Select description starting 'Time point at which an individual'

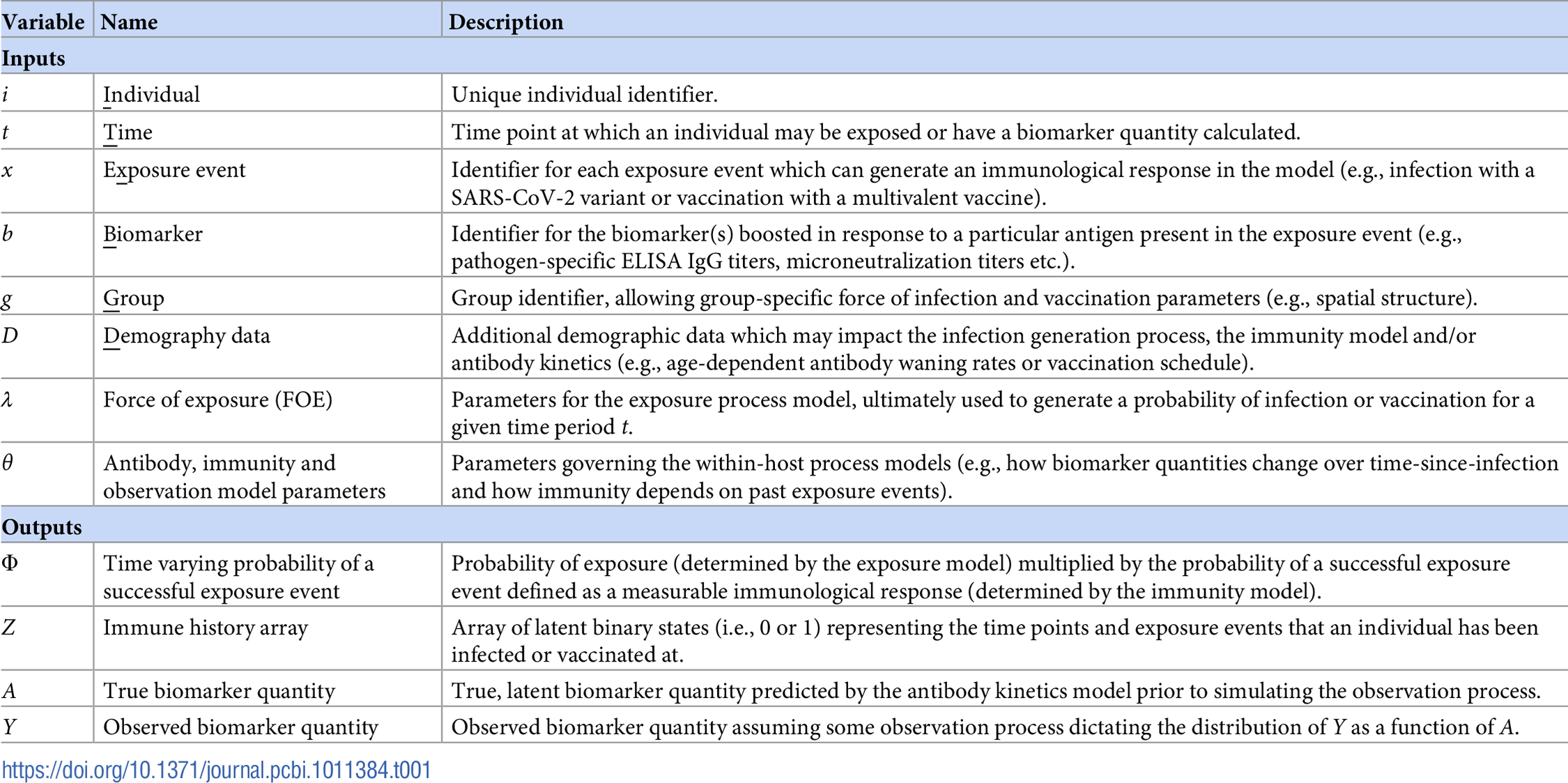(x=876, y=132)
